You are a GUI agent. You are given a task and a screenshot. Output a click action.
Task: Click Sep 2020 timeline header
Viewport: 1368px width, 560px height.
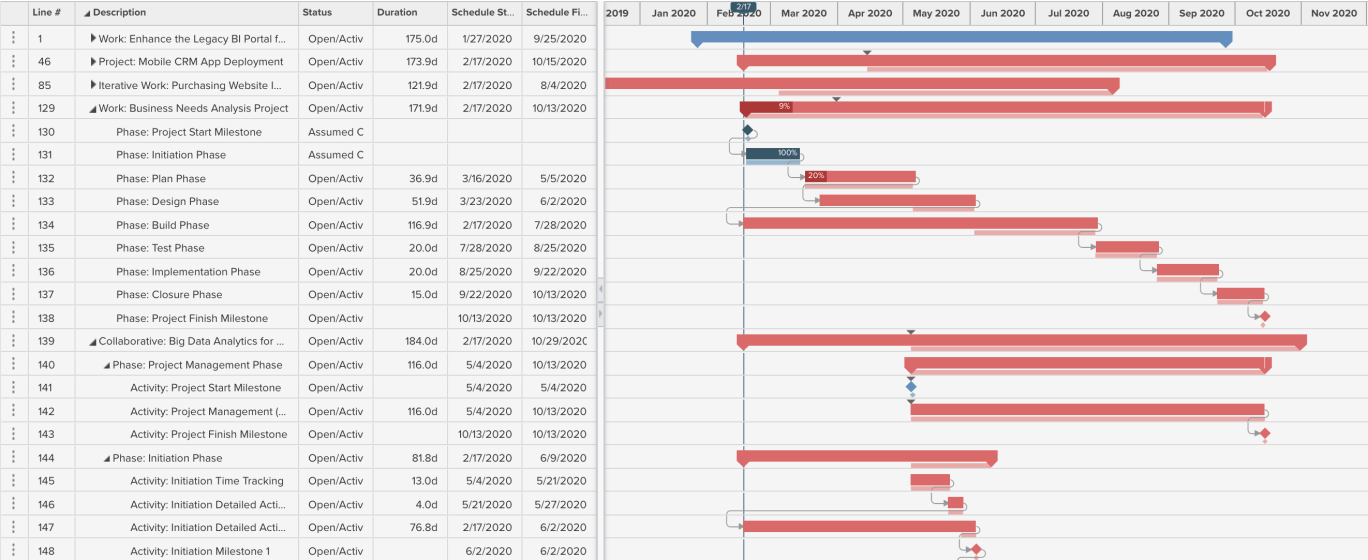pos(1201,13)
